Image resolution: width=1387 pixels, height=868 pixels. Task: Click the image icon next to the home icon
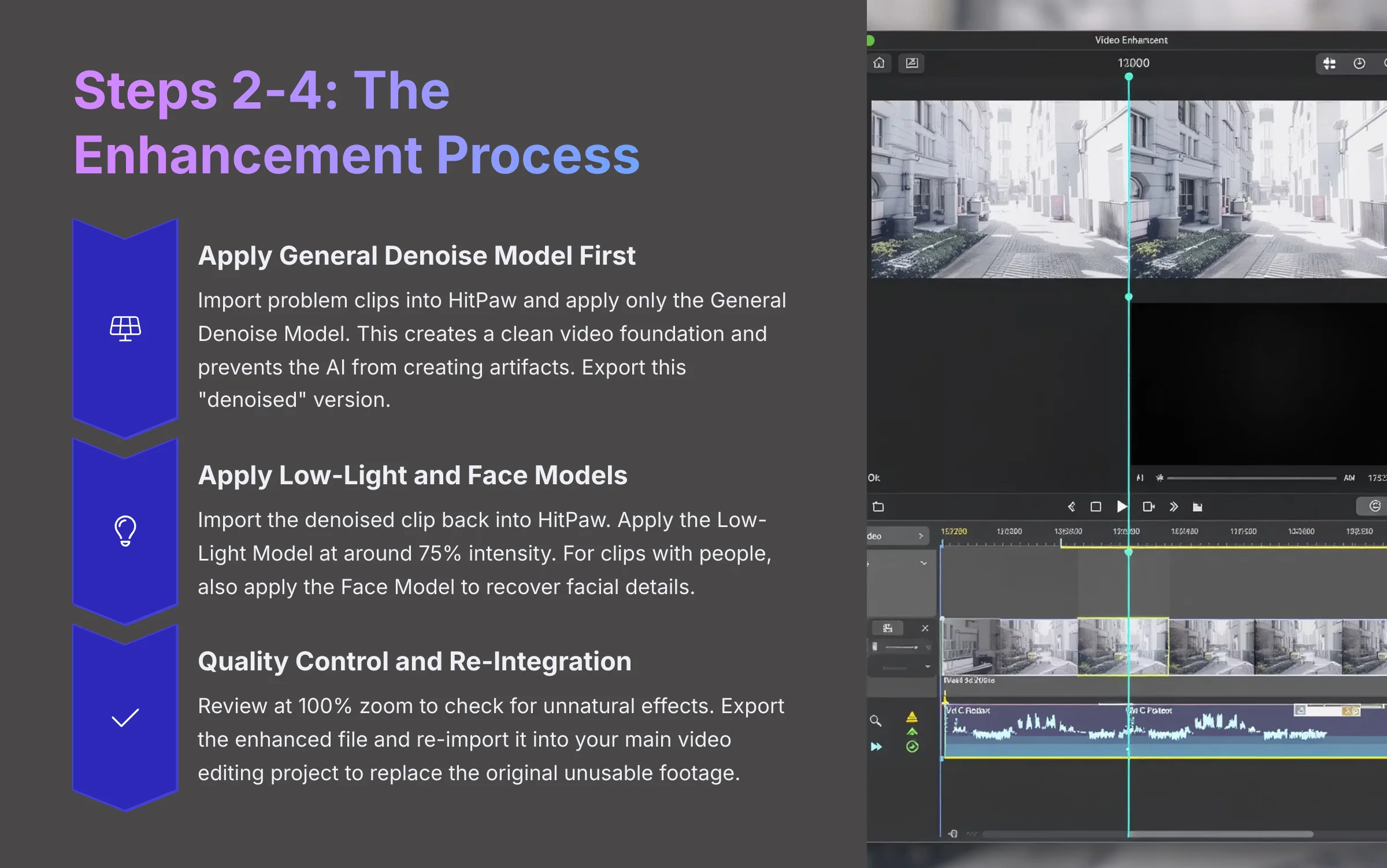[911, 63]
